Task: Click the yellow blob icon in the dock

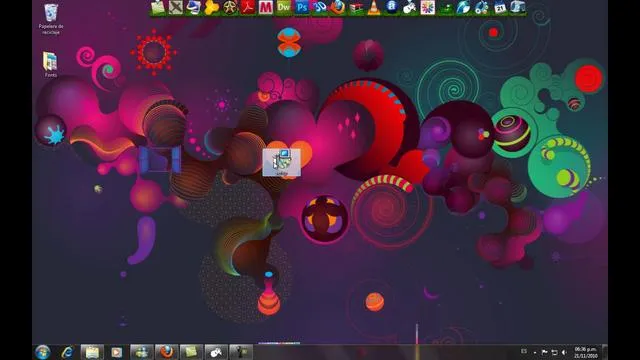Action: click(x=211, y=7)
